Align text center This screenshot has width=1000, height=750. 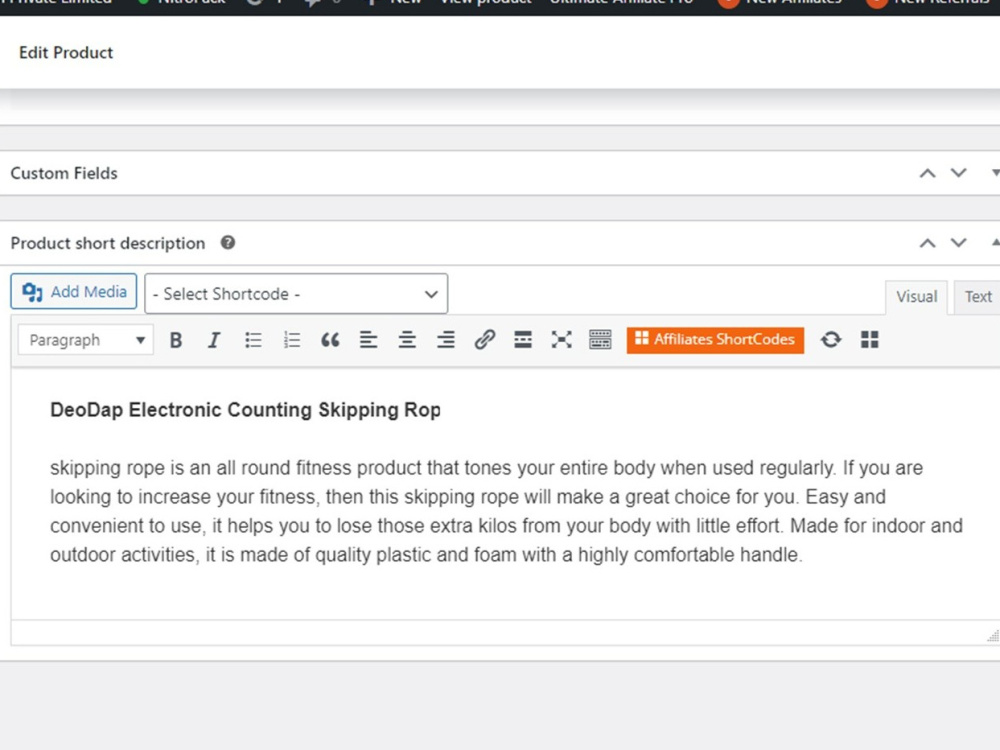[408, 340]
